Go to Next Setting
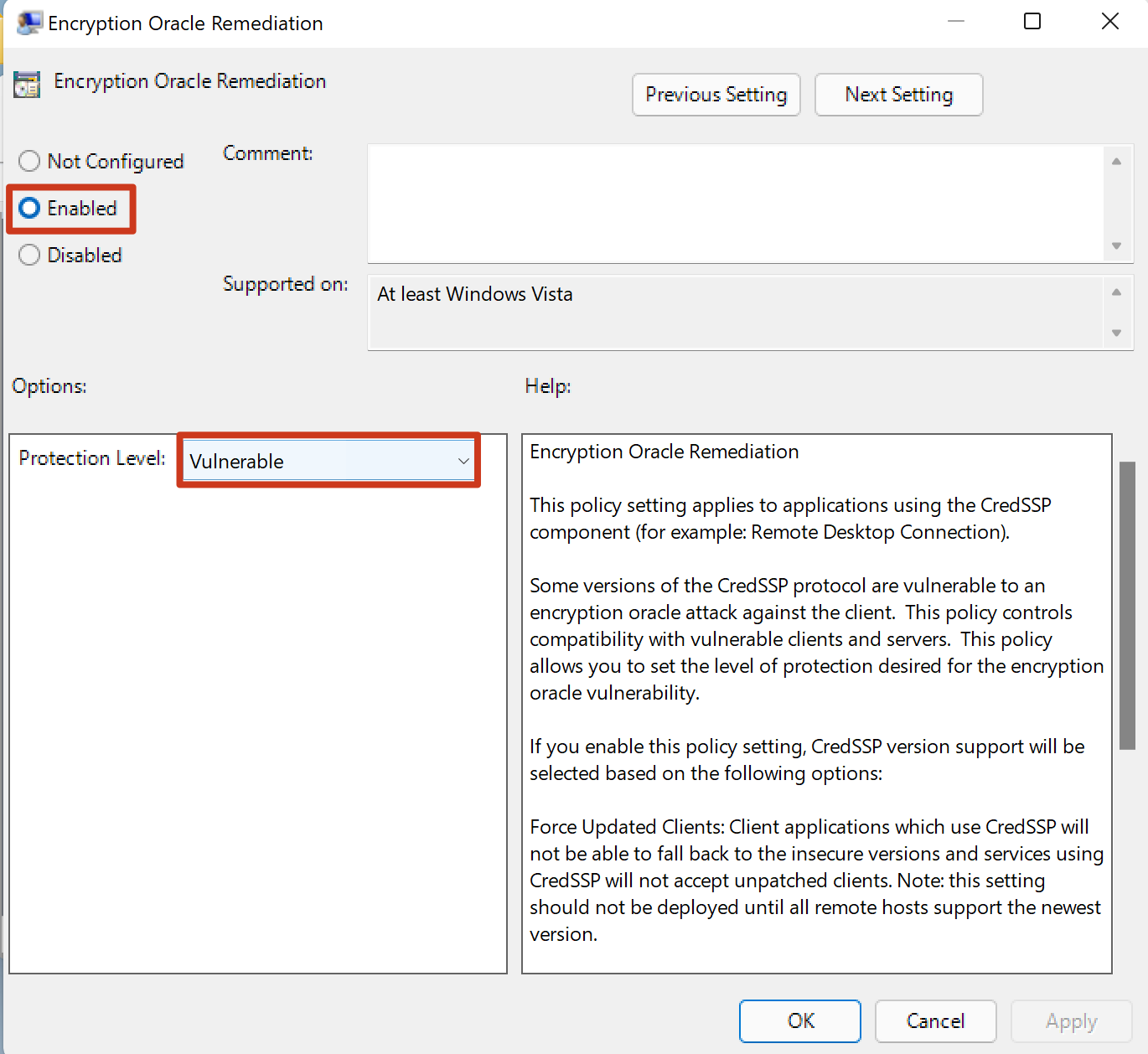1148x1054 pixels. point(898,95)
